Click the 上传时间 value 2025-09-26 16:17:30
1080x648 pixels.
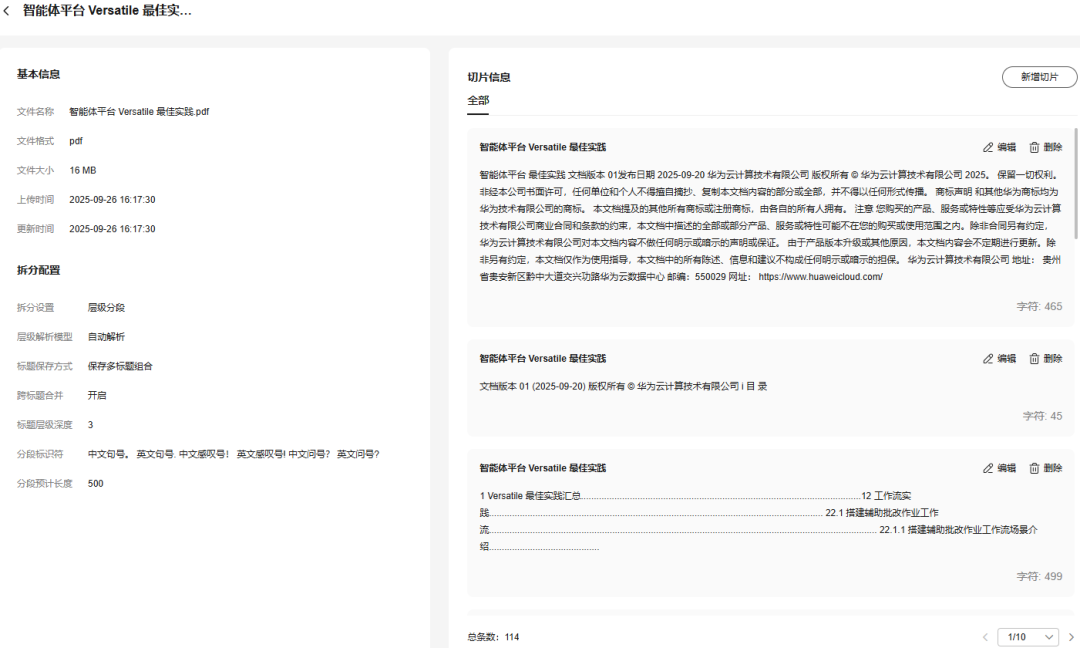pyautogui.click(x=112, y=200)
